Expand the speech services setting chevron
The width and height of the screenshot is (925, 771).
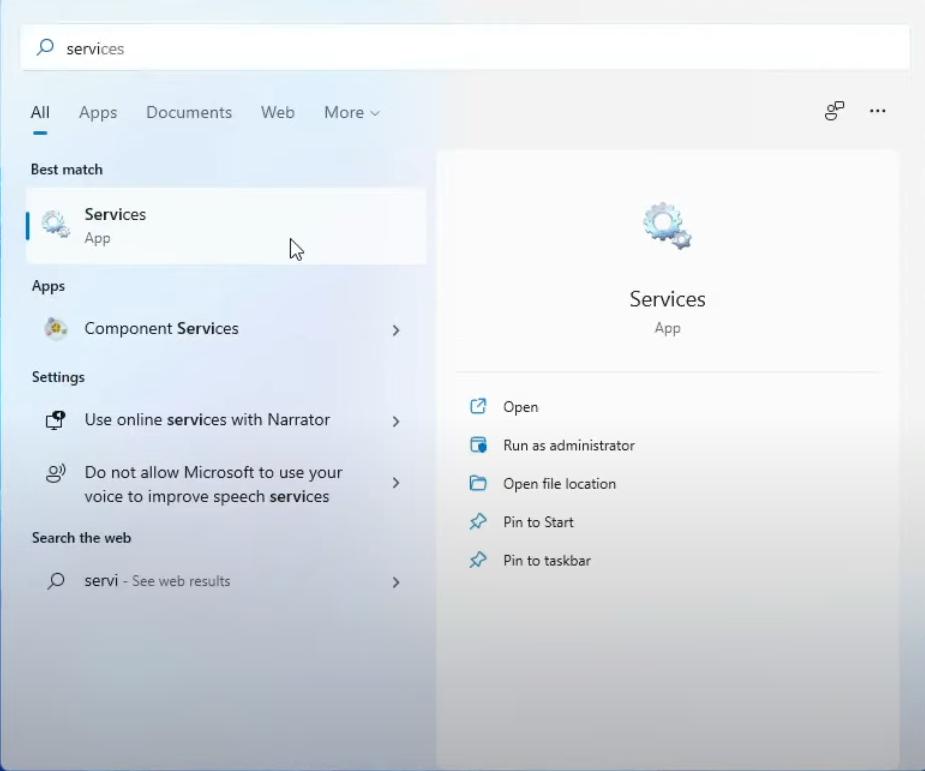pos(396,483)
